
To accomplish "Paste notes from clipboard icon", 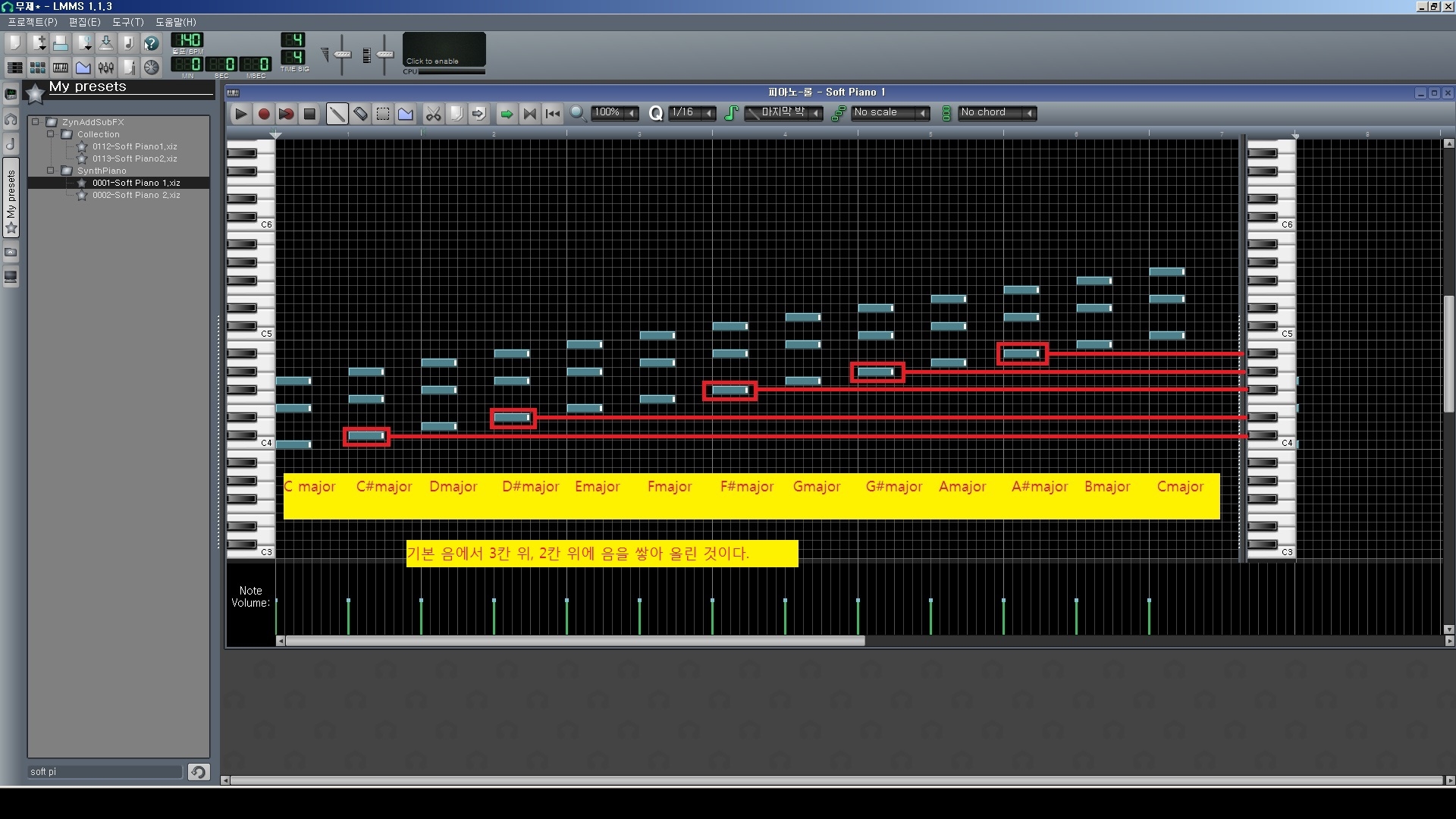I will pyautogui.click(x=479, y=114).
